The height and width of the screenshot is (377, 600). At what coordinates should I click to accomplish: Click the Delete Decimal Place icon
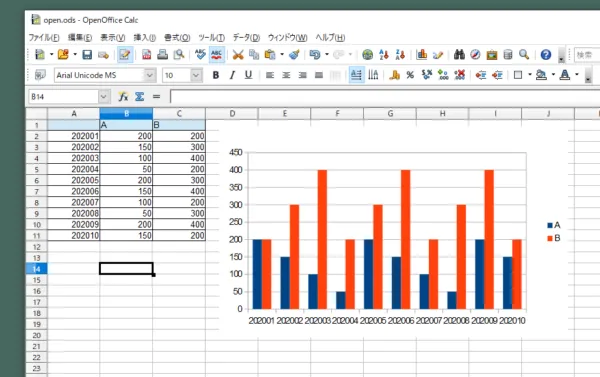(460, 75)
